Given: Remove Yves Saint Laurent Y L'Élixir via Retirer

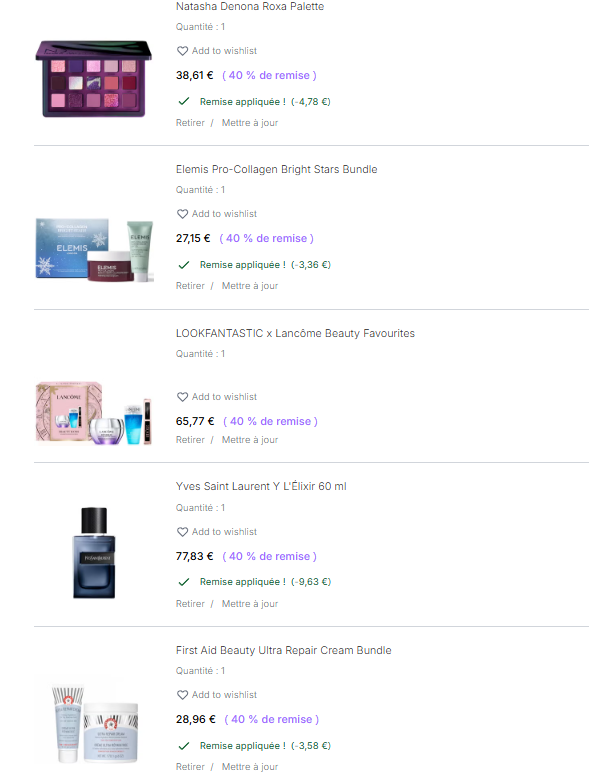Looking at the screenshot, I should coord(190,604).
